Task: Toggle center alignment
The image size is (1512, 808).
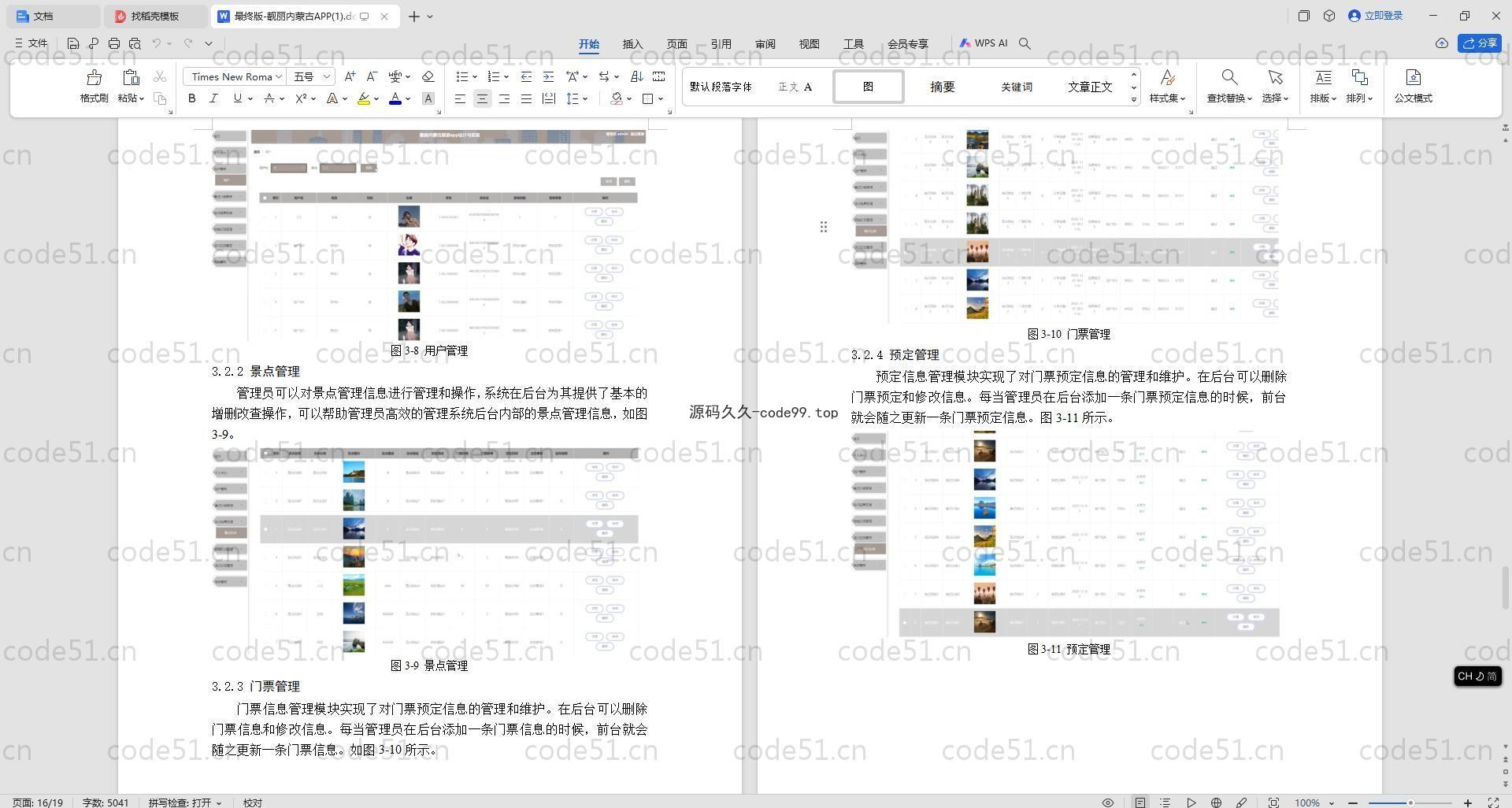Action: (x=482, y=98)
